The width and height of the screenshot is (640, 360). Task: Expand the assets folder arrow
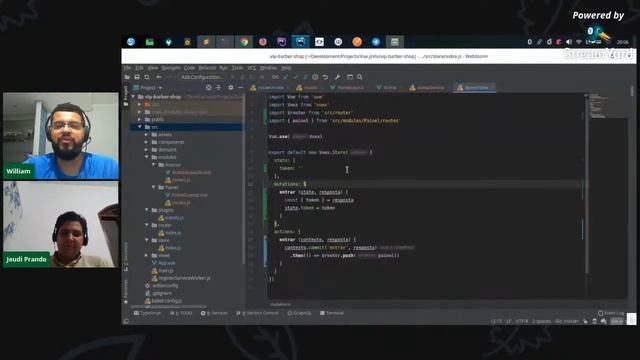point(147,135)
